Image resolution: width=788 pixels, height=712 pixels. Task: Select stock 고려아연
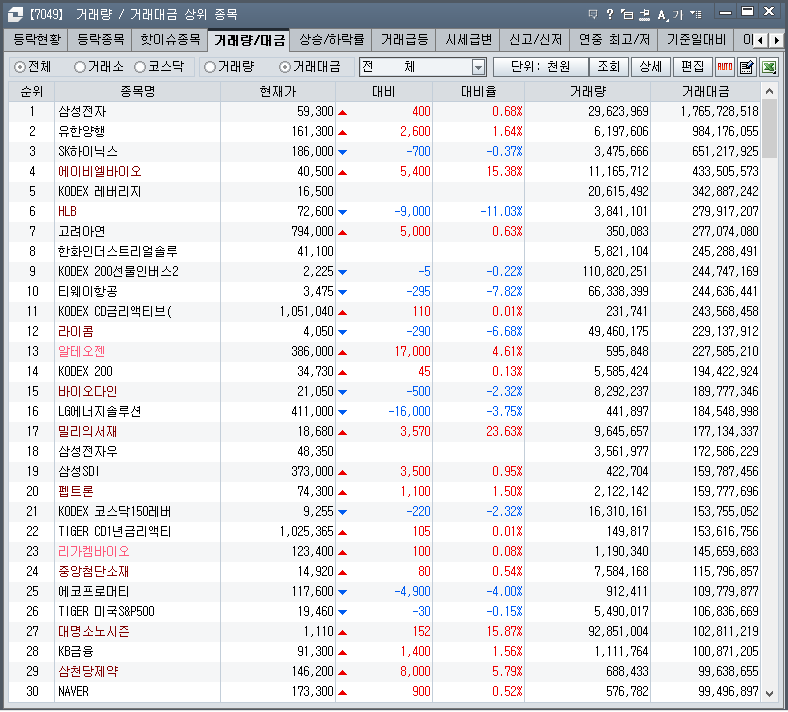(x=81, y=232)
